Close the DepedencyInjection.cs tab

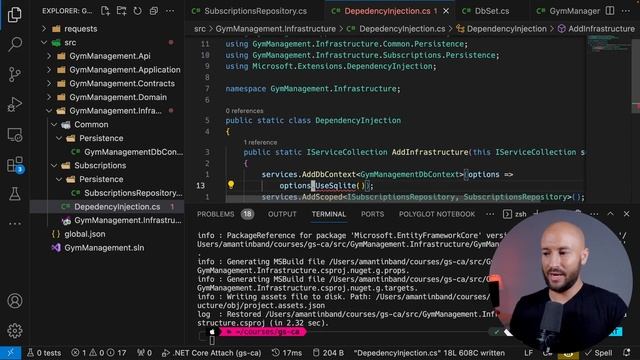pyautogui.click(x=446, y=11)
